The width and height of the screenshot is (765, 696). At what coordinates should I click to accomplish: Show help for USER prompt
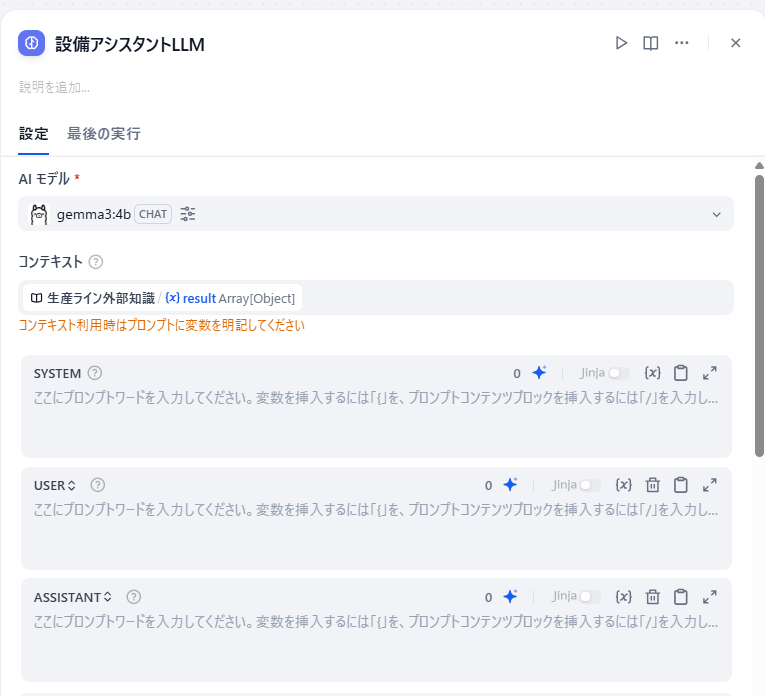pyautogui.click(x=98, y=485)
